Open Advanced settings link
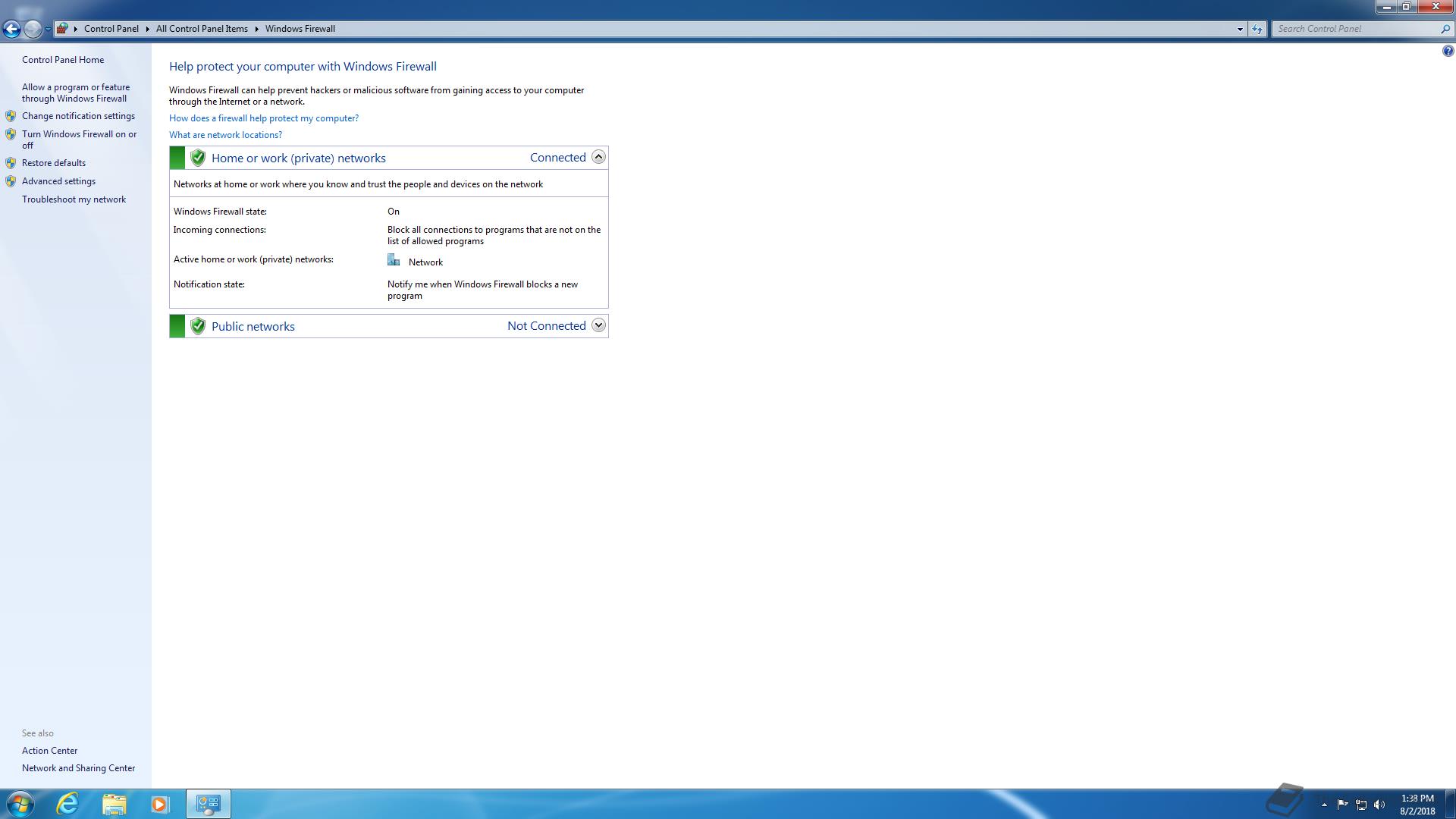 tap(58, 181)
